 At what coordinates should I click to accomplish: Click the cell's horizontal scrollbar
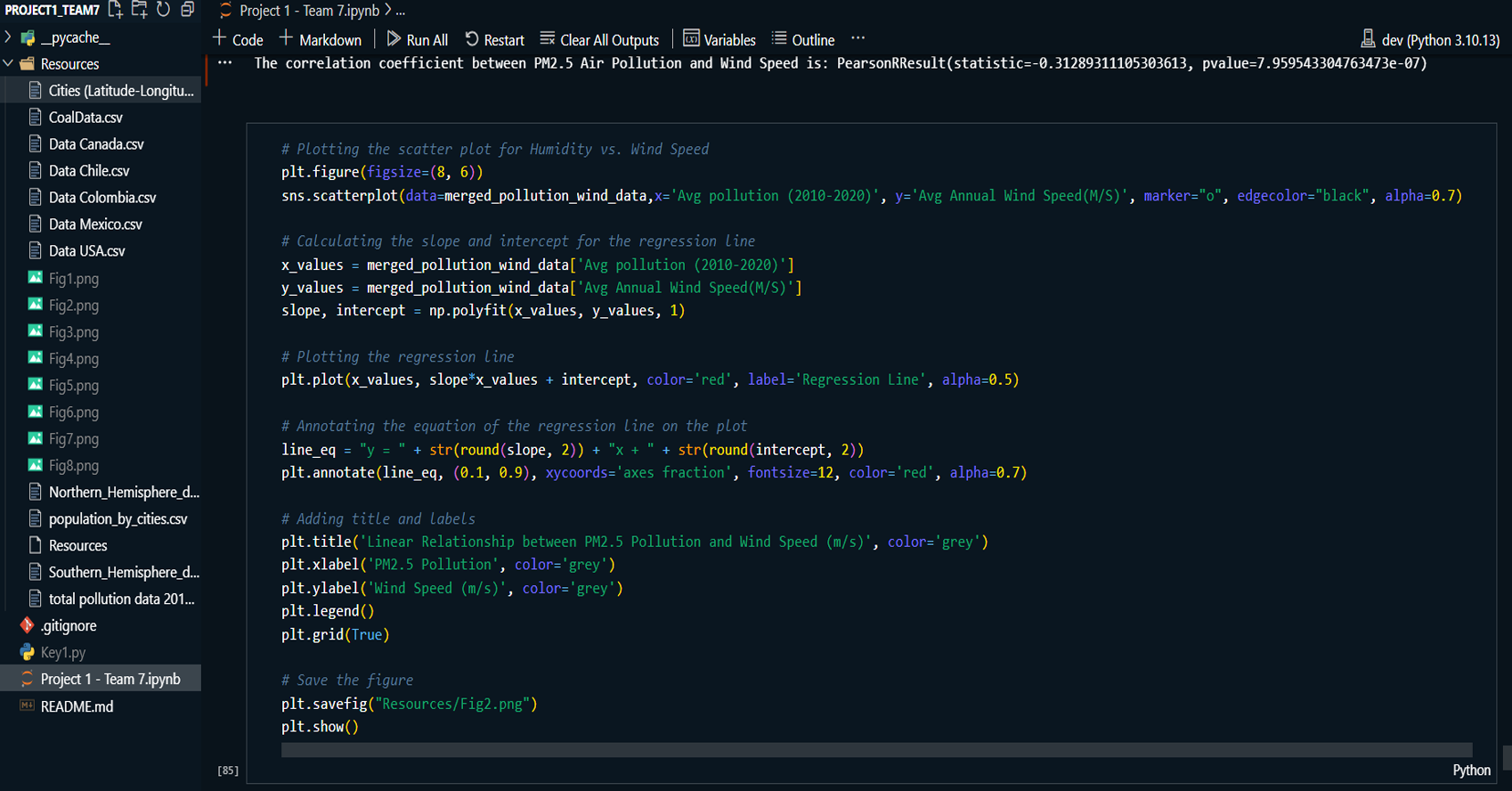(876, 750)
